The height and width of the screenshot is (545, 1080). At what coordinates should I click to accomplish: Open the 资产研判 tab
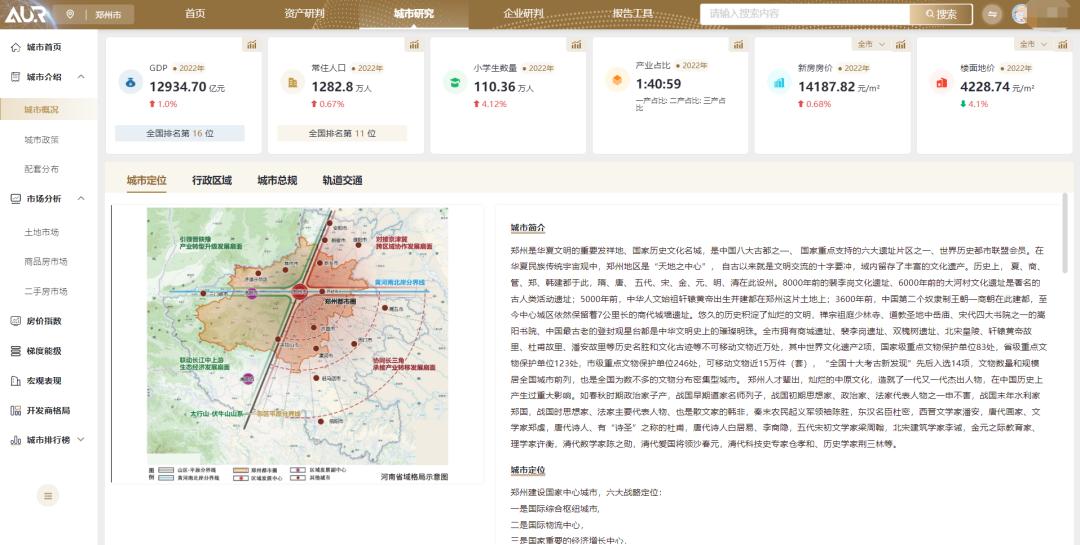pos(304,14)
